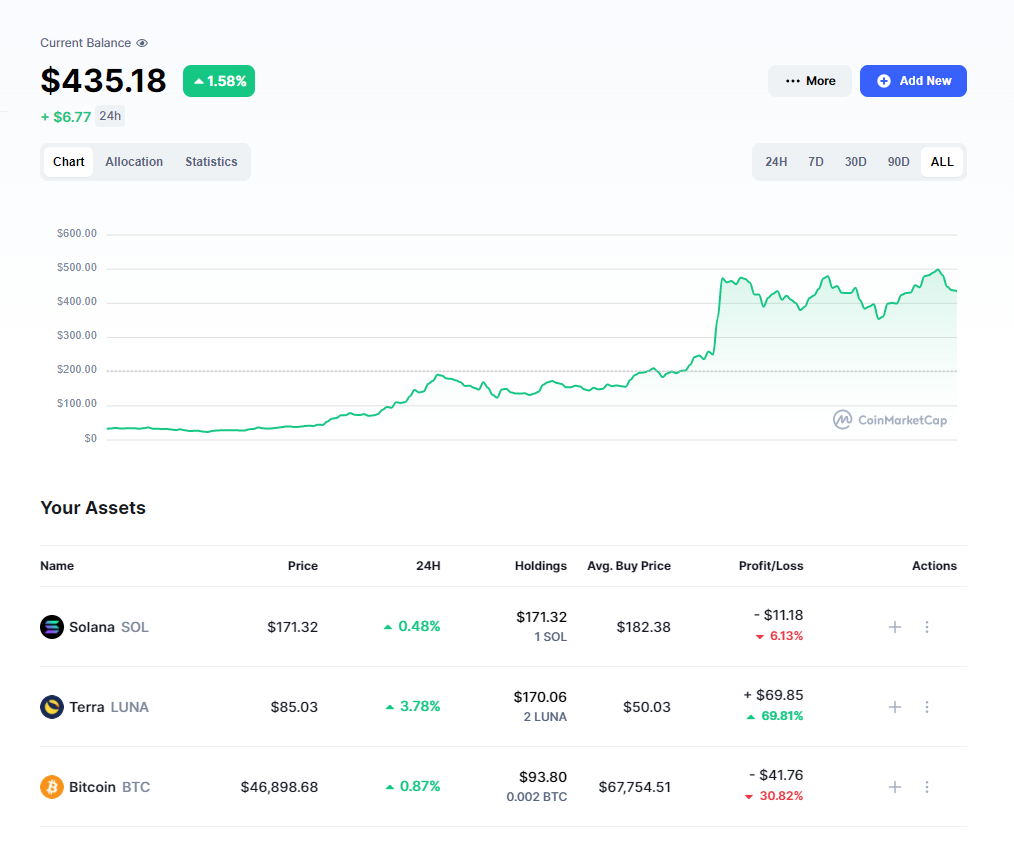Click the Solana coin logo
1014x852 pixels.
(x=52, y=627)
